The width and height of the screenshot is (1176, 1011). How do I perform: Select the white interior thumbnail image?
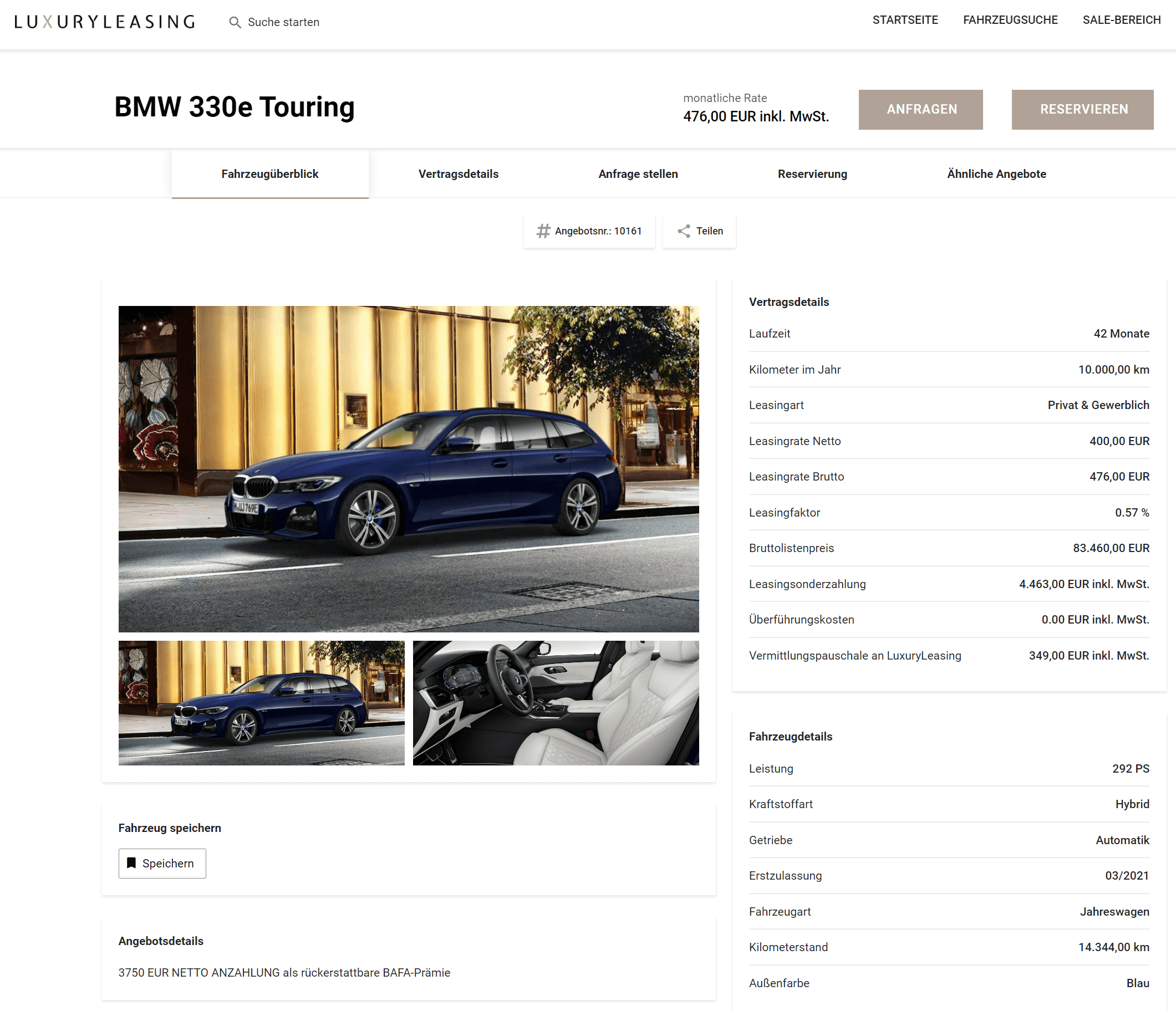tap(555, 702)
